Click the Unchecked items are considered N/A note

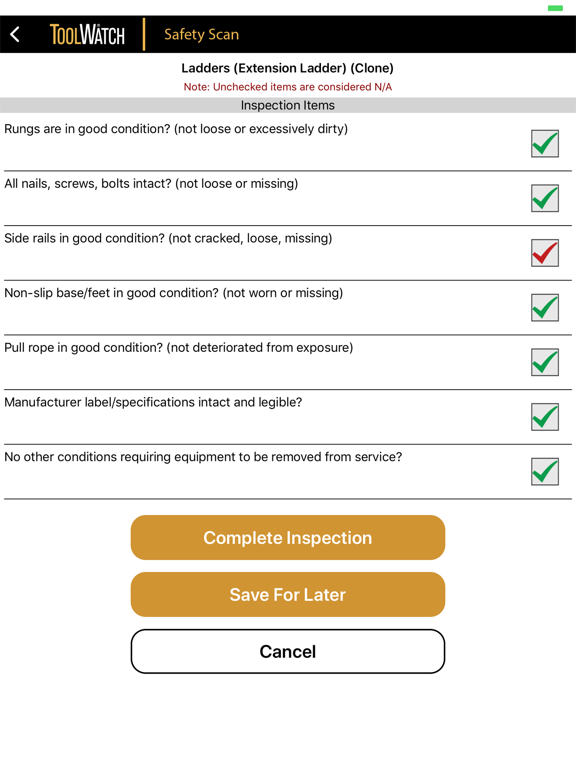[x=288, y=87]
